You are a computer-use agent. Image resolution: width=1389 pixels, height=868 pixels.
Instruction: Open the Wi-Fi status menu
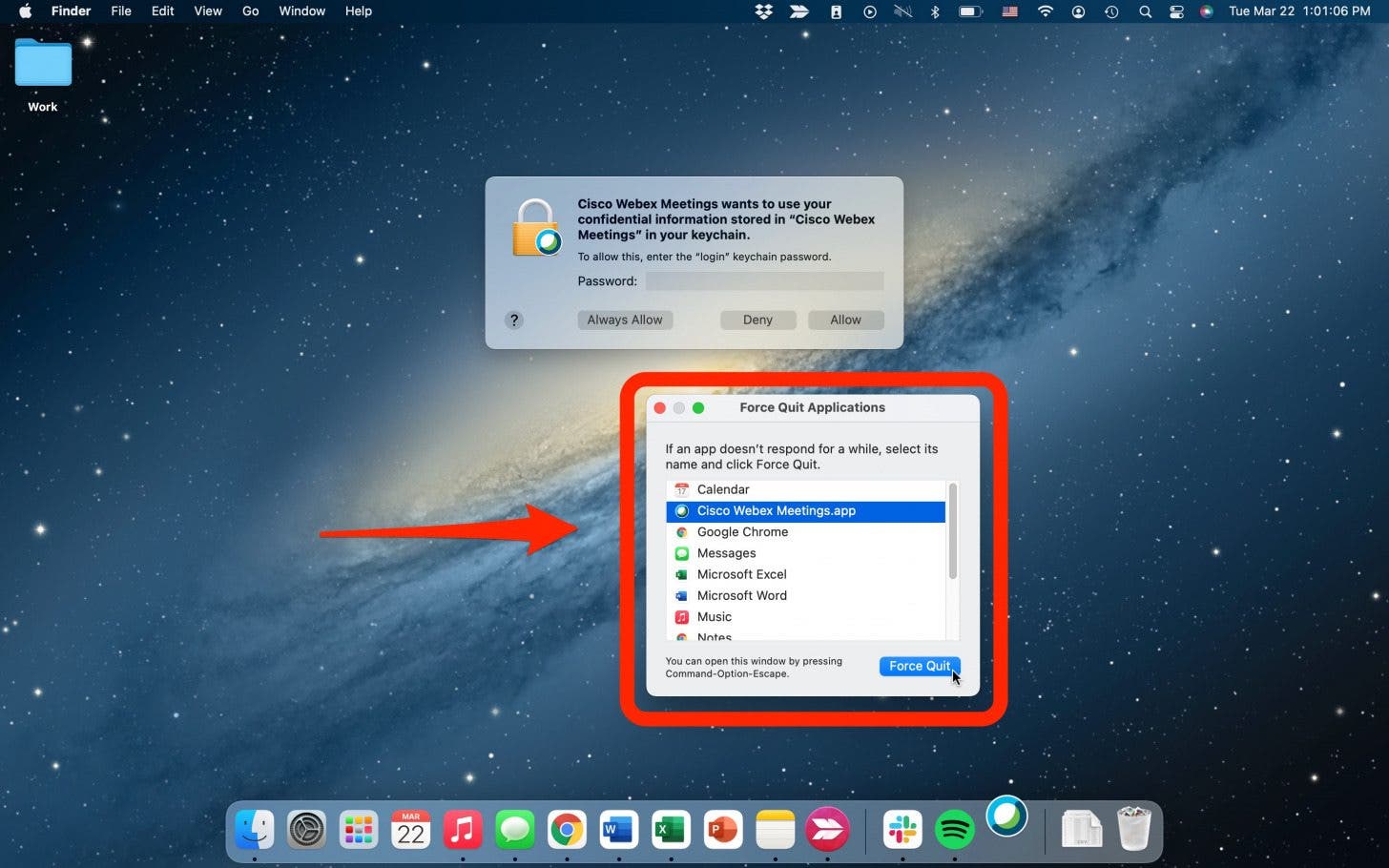pyautogui.click(x=1046, y=11)
